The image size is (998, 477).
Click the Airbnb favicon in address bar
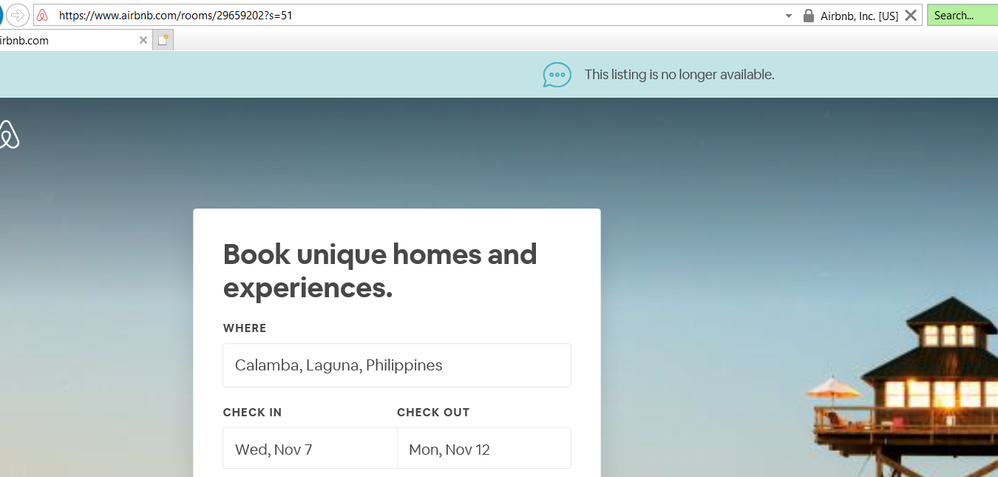click(43, 16)
